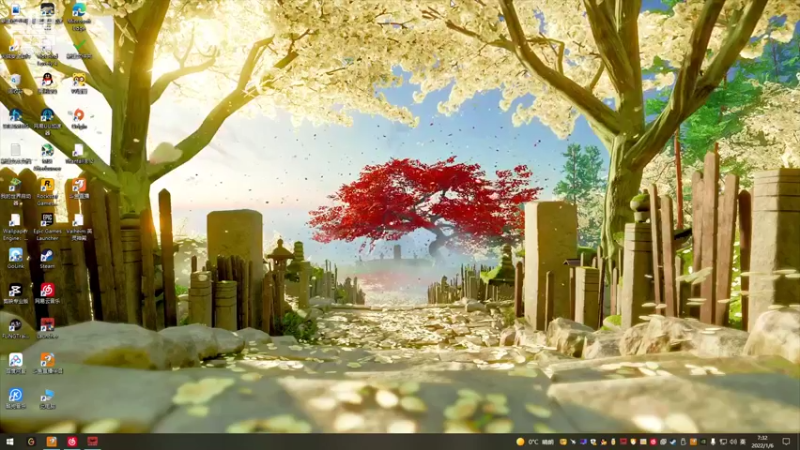Launch the NetEase UU accelerator icon
The height and width of the screenshot is (450, 800).
click(x=47, y=121)
